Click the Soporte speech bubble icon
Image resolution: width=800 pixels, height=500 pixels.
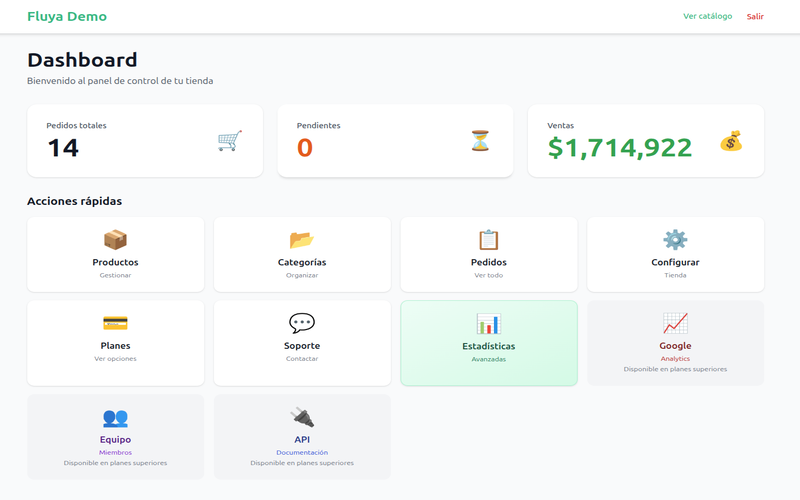302,323
